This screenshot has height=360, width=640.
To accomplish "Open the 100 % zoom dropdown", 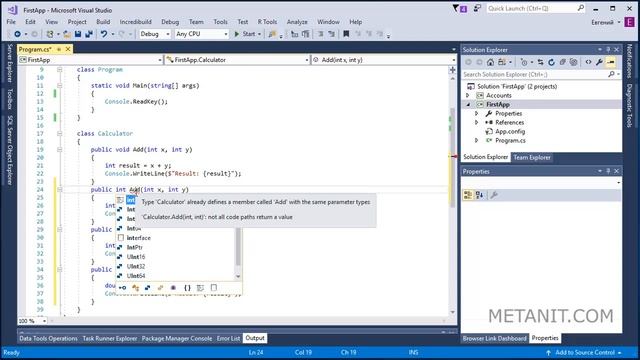I will pos(44,321).
